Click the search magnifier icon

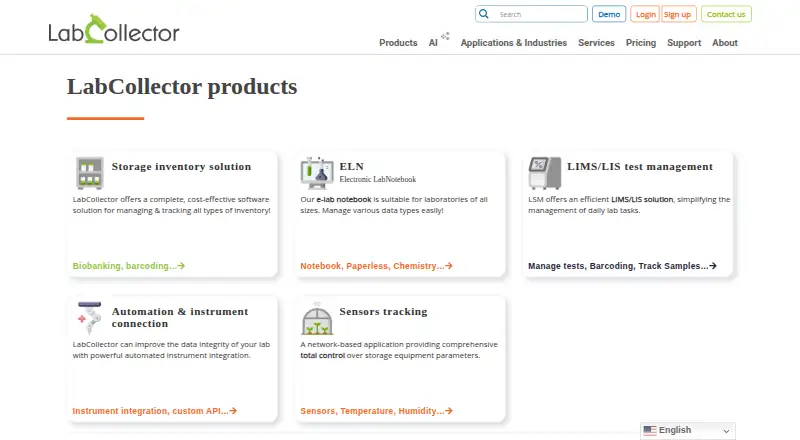click(484, 14)
